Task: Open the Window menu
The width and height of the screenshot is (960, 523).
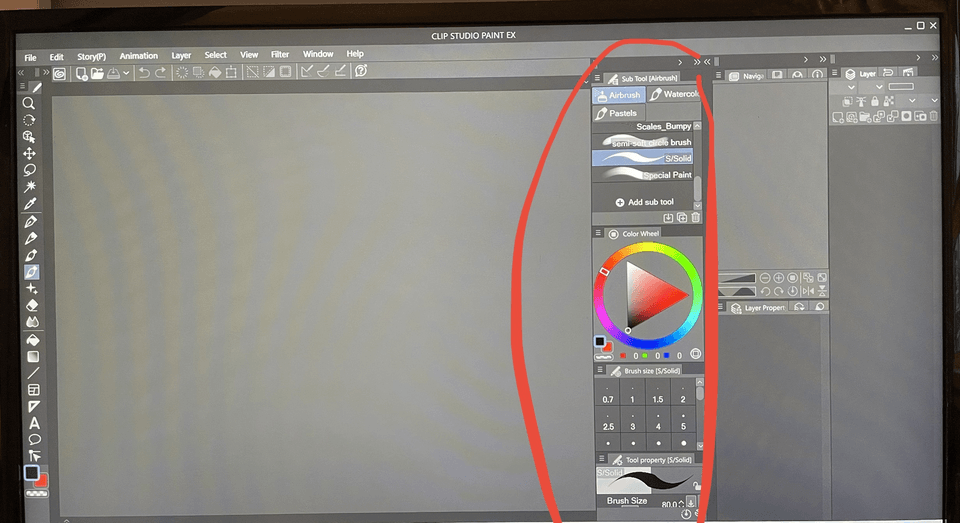Action: tap(318, 54)
